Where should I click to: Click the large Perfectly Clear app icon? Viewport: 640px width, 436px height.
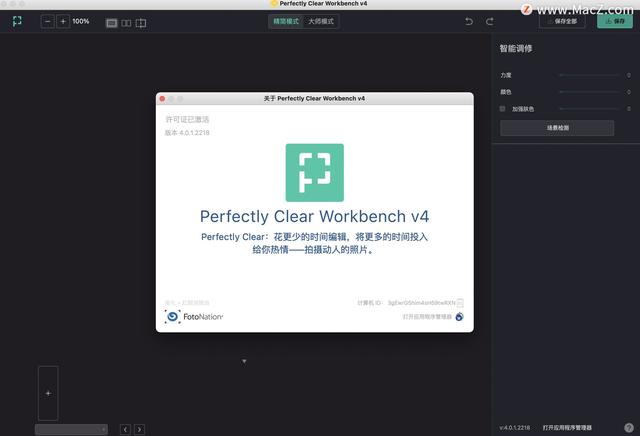[315, 173]
